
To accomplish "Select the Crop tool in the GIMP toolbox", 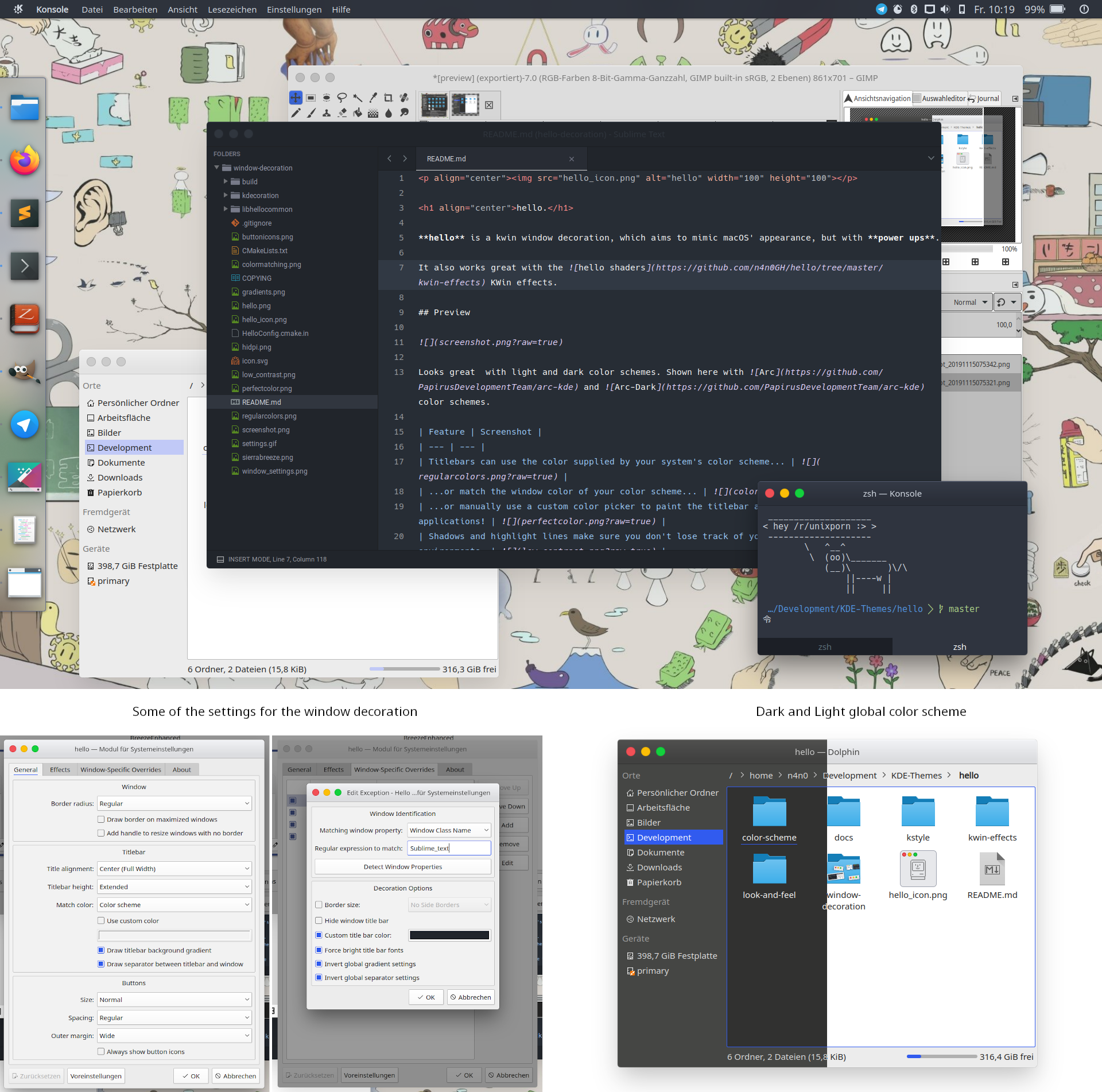I will click(x=388, y=98).
